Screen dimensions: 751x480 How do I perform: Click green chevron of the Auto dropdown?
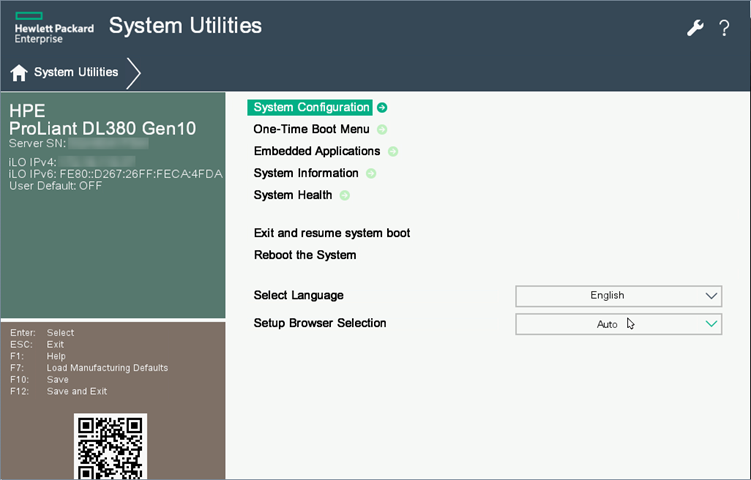(711, 324)
